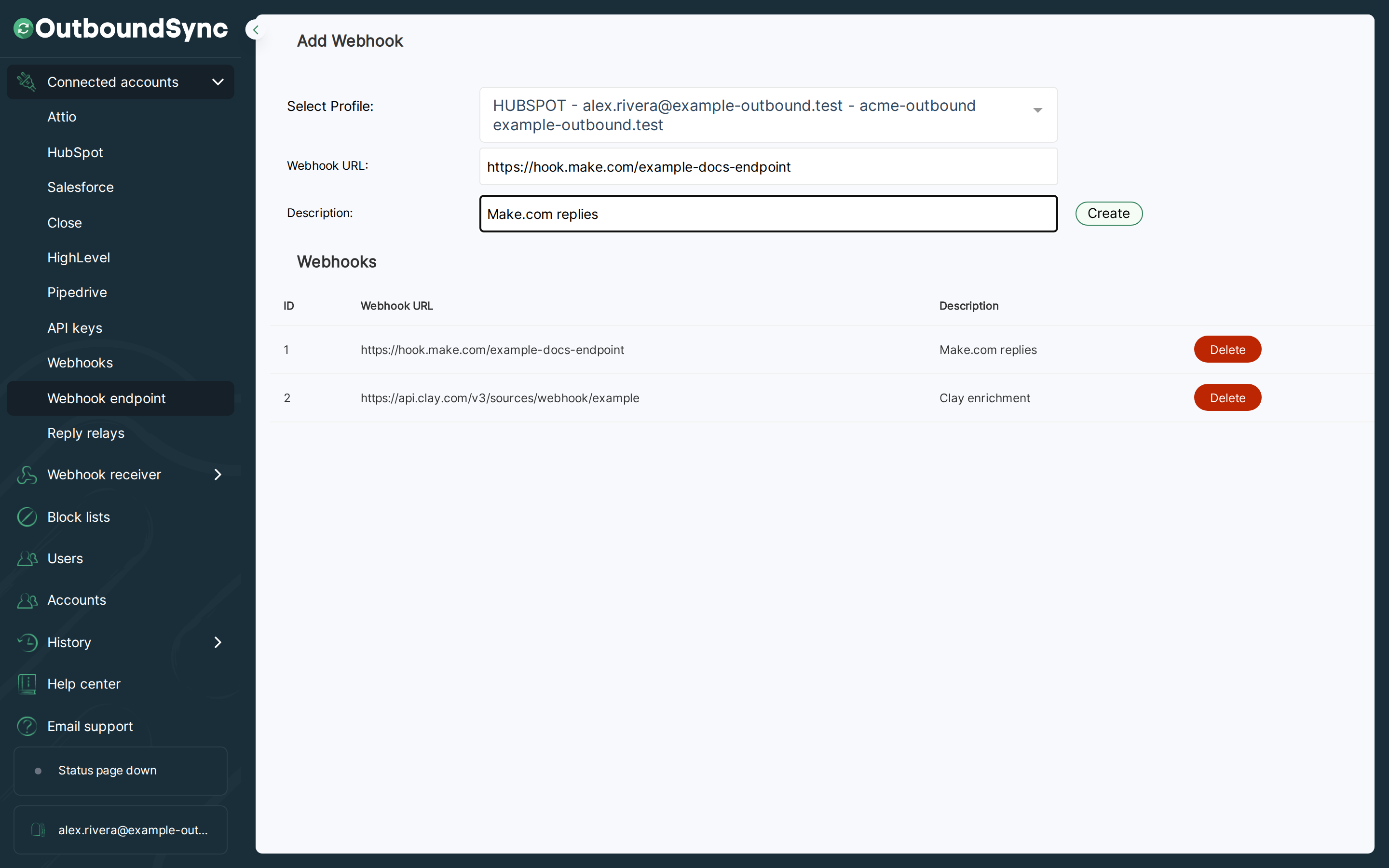Open the Select Profile dropdown
The width and height of the screenshot is (1389, 868).
(x=768, y=115)
